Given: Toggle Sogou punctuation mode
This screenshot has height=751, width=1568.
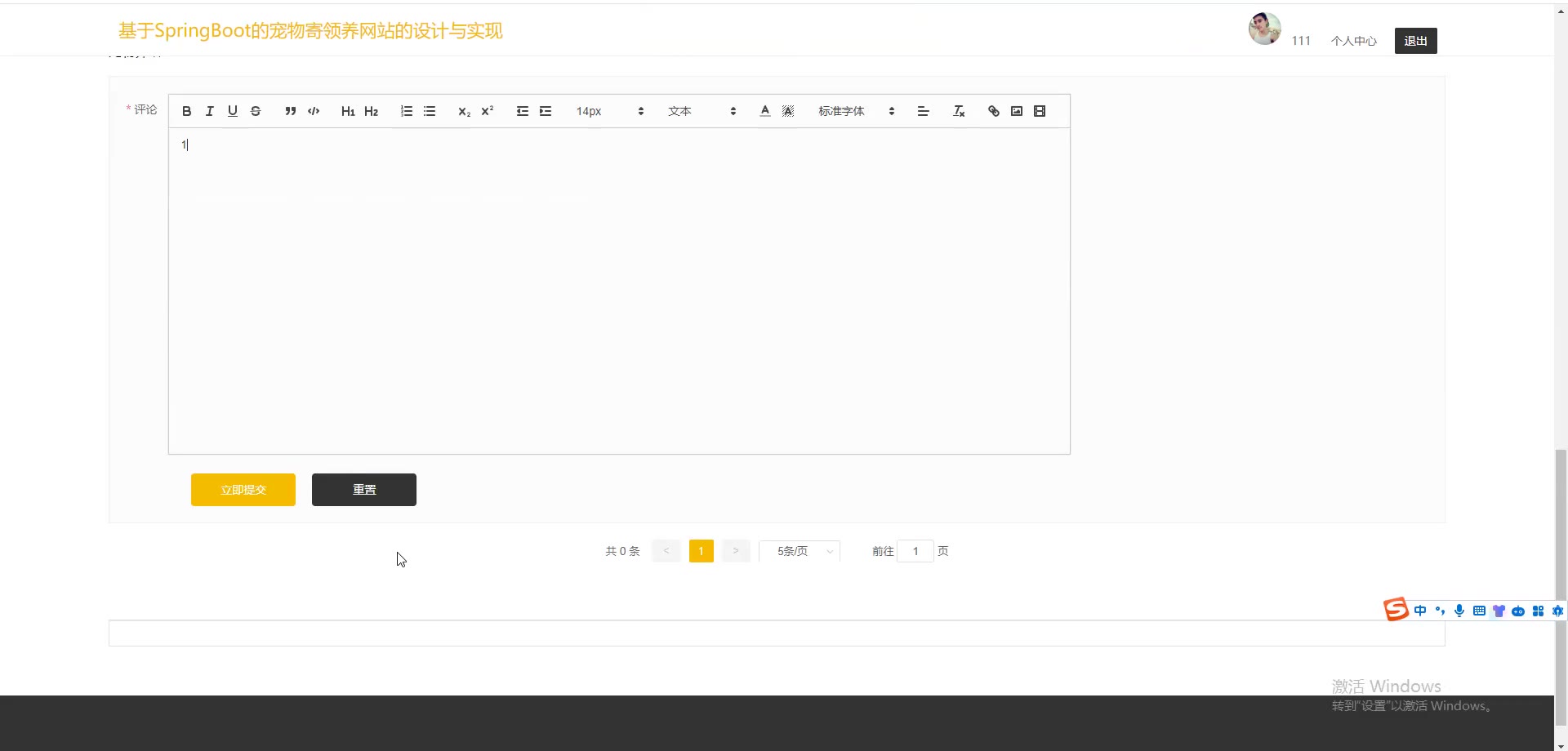Looking at the screenshot, I should [1440, 611].
